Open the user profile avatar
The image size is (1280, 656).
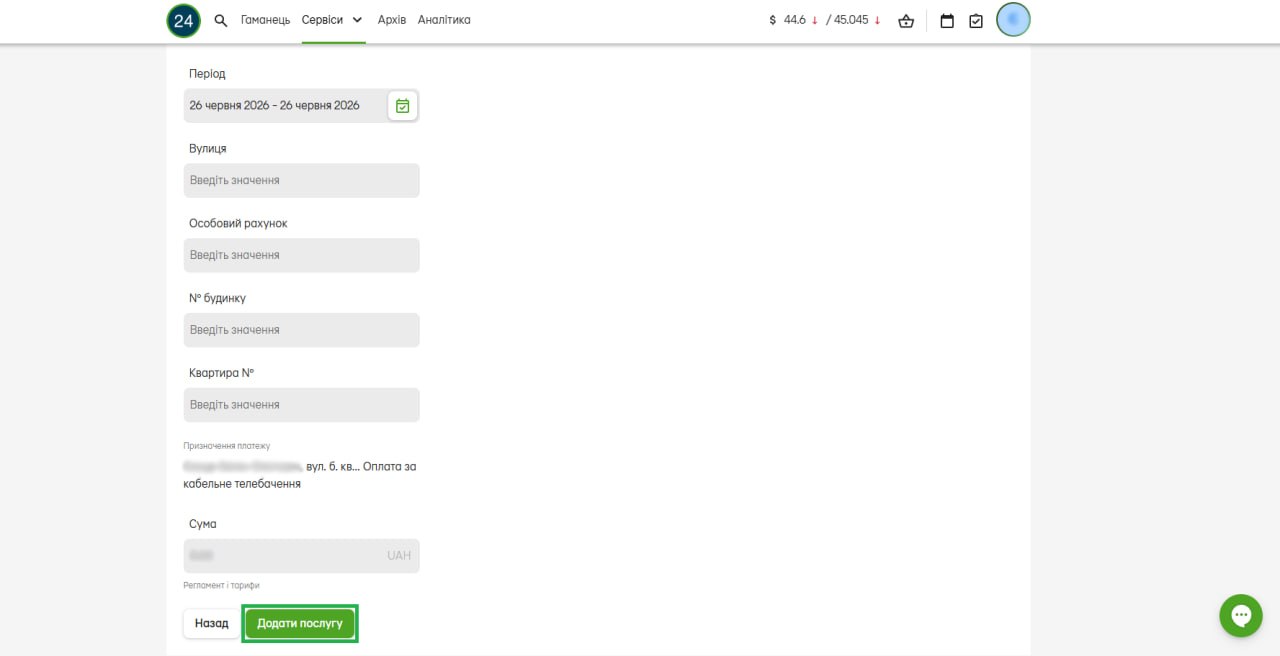pyautogui.click(x=1013, y=20)
